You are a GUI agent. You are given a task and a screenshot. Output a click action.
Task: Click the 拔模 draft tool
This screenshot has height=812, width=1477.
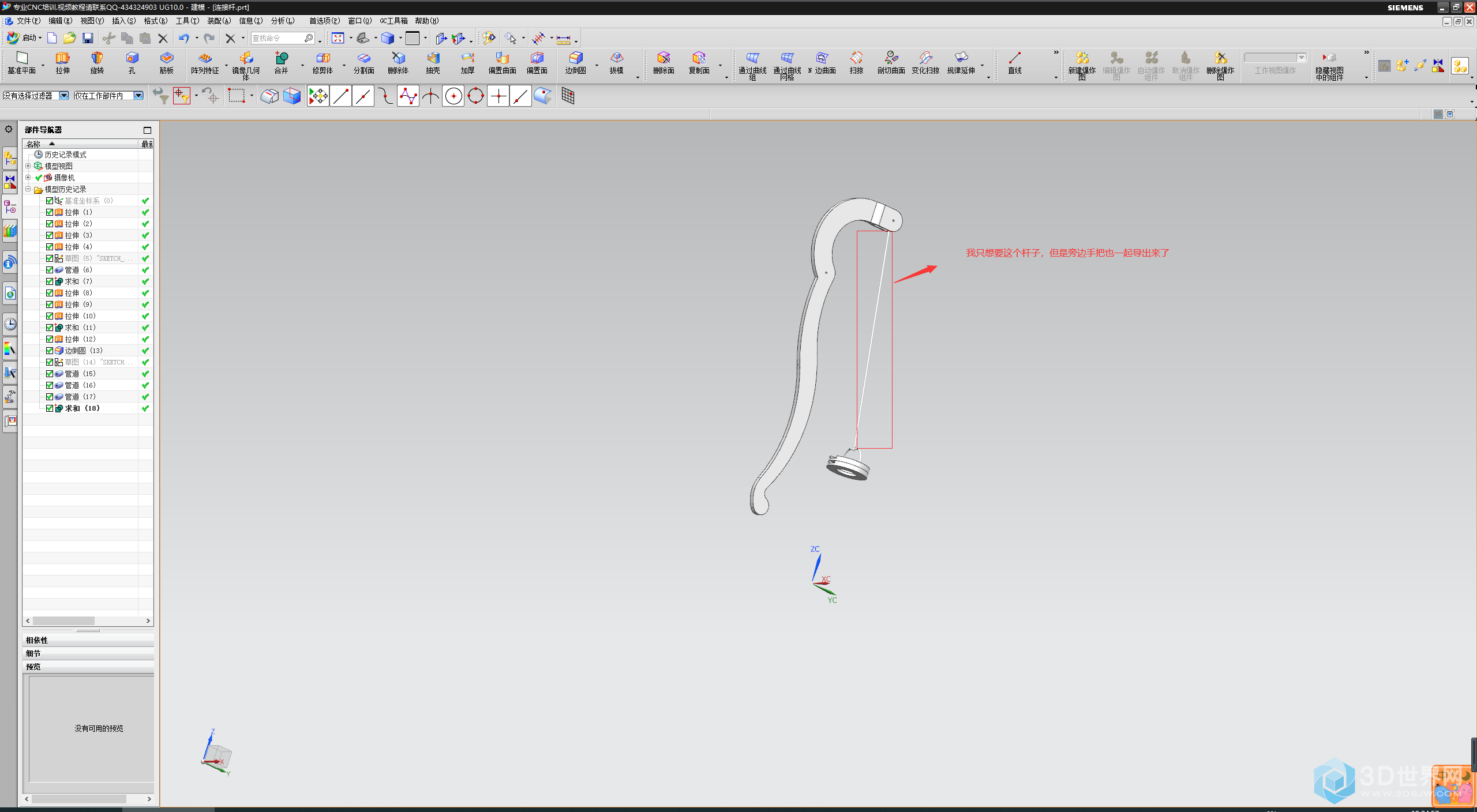[x=616, y=63]
